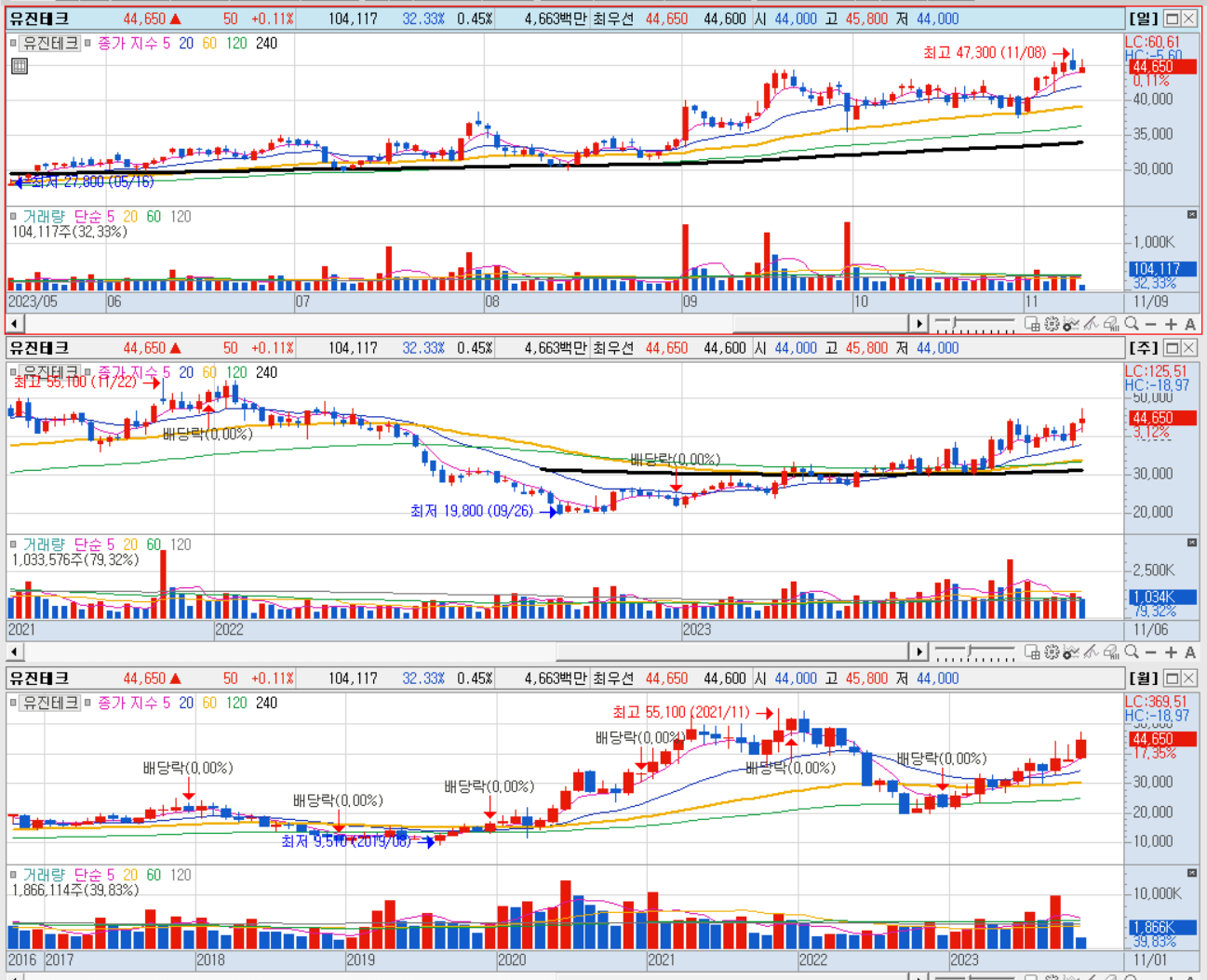This screenshot has width=1207, height=980.
Task: Click the daily chart horizontal scrollbar thumb
Action: click(x=823, y=324)
